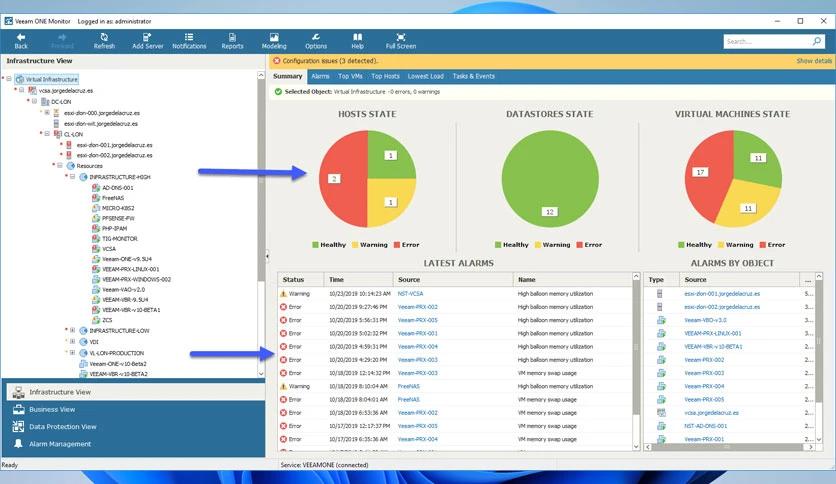This screenshot has width=836, height=484.
Task: Open the Help toolbar icon
Action: pyautogui.click(x=358, y=41)
